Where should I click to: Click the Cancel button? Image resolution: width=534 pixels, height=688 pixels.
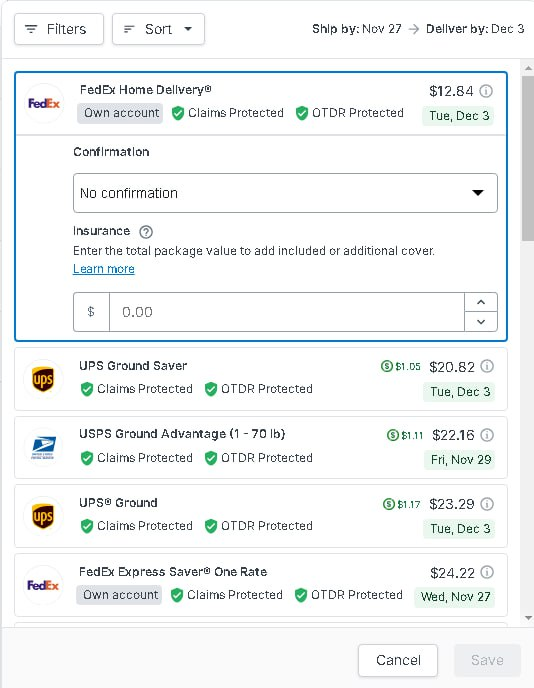tap(398, 660)
